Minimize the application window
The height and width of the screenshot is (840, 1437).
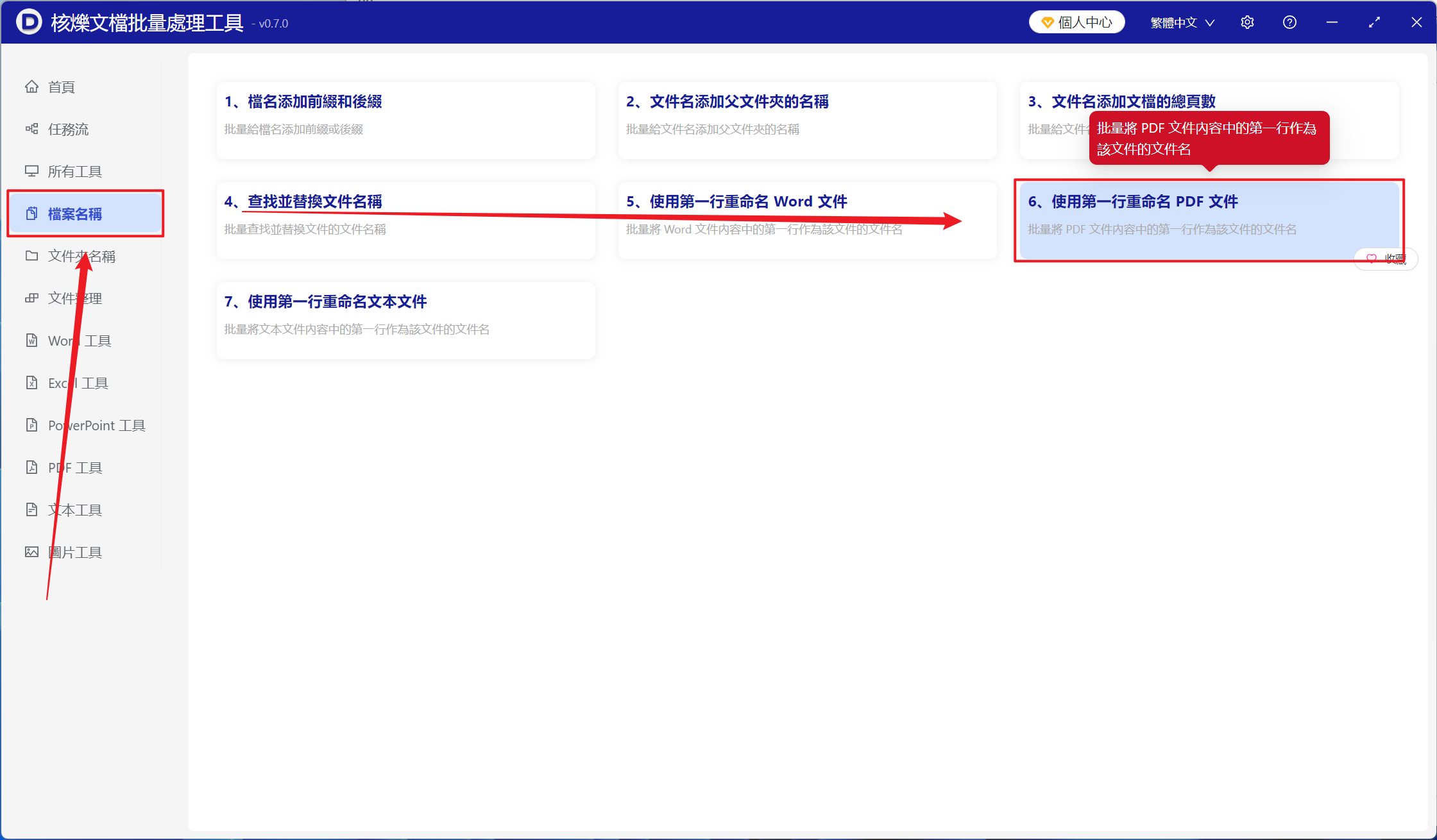click(x=1332, y=22)
